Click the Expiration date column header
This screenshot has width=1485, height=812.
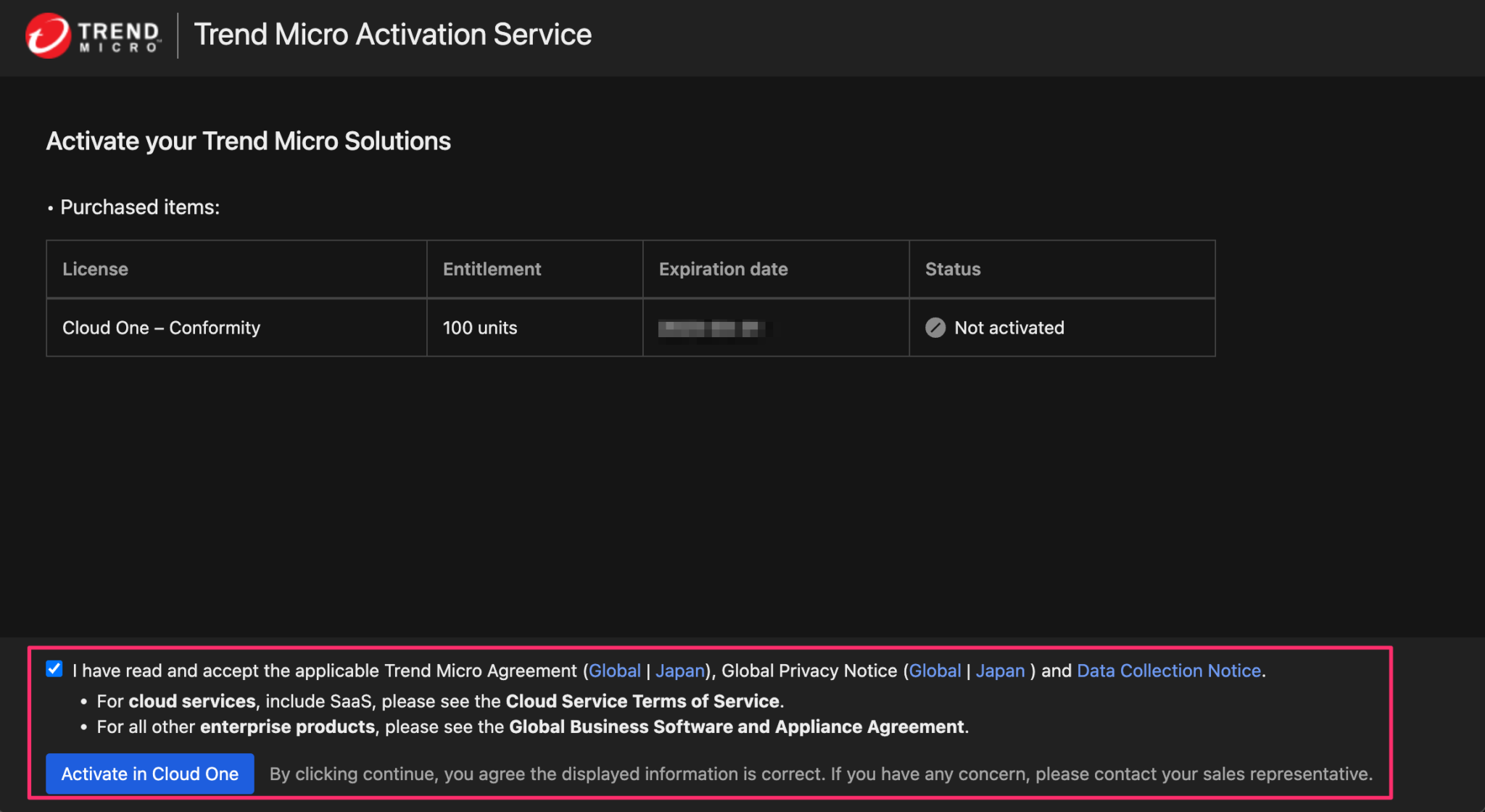tap(723, 269)
